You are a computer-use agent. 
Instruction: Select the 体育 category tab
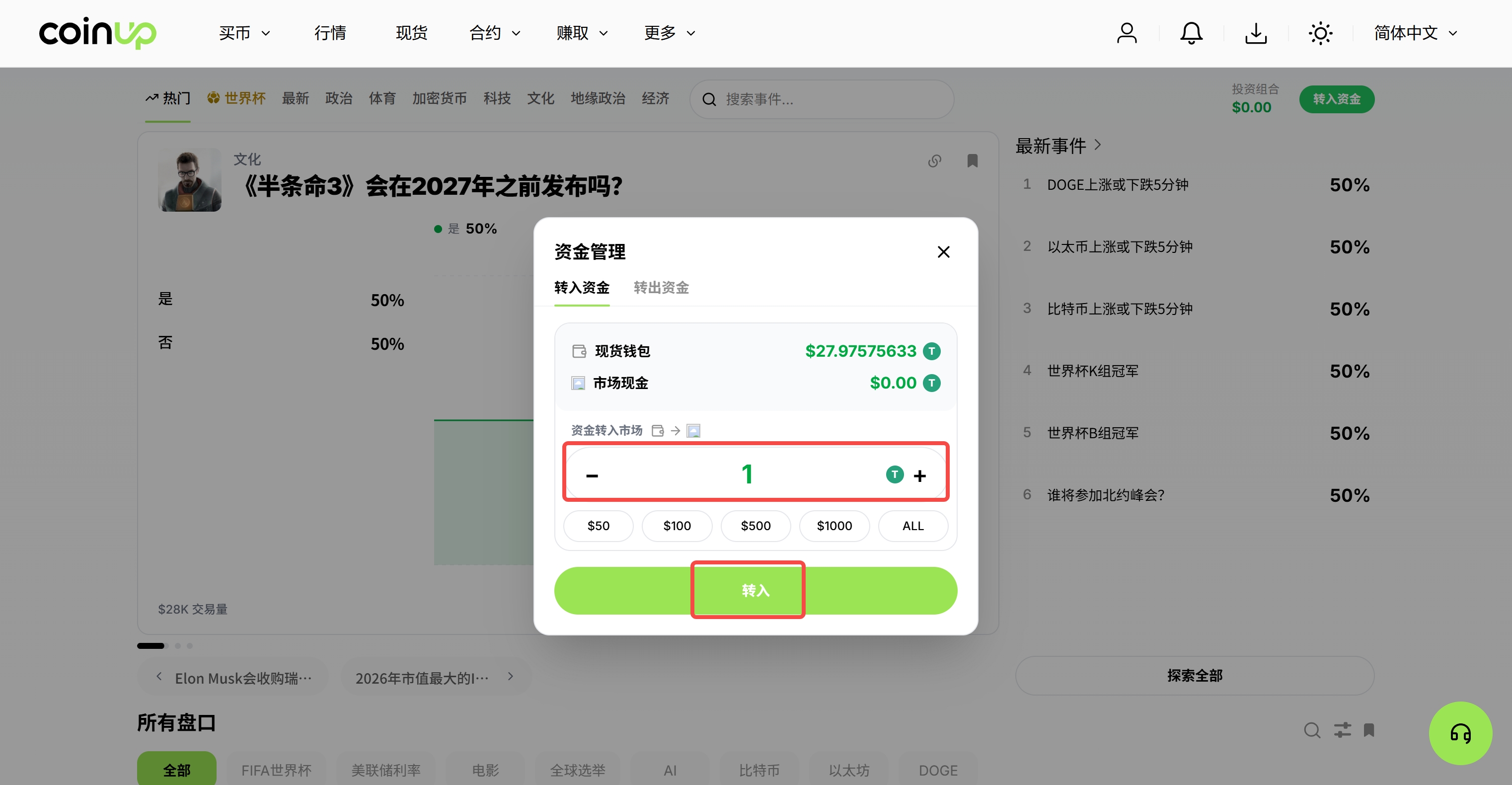[x=382, y=98]
